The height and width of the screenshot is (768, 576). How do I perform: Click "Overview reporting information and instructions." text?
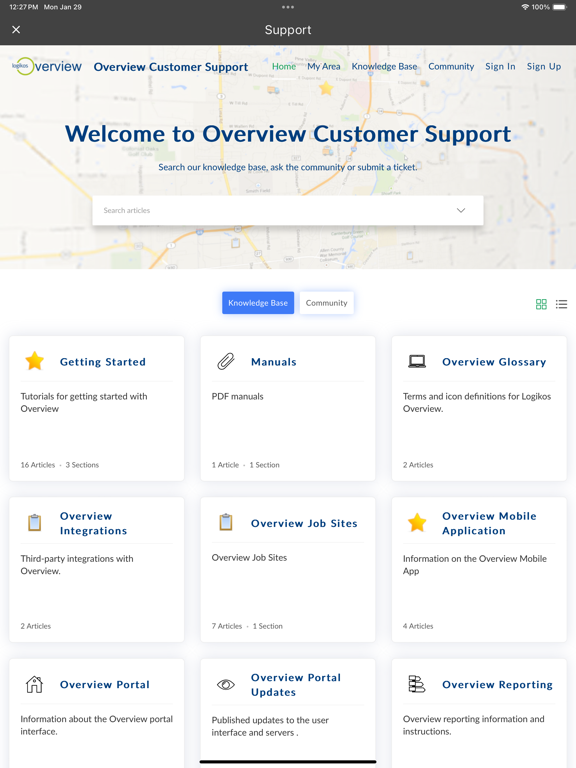pos(474,725)
